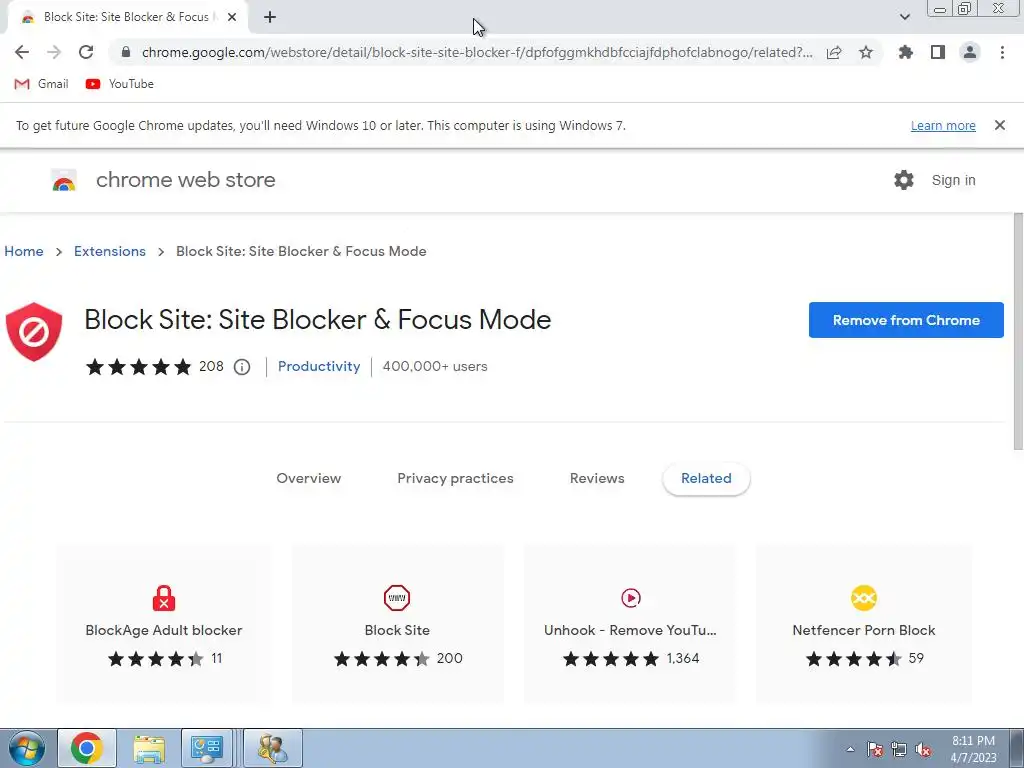Screen dimensions: 1024x768
Task: Open the tab search dropdown chevron
Action: (904, 17)
